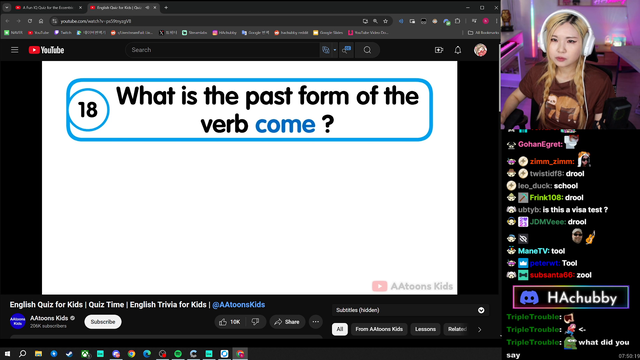Switch to A Fun IQ Quiz tab
Image resolution: width=640 pixels, height=360 pixels.
pyautogui.click(x=47, y=7)
